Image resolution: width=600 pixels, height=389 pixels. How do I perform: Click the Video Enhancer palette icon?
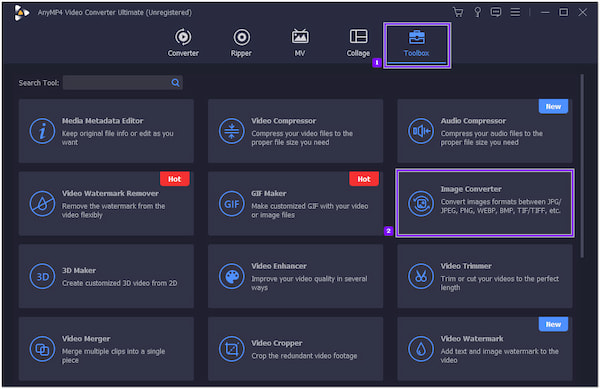pos(232,276)
